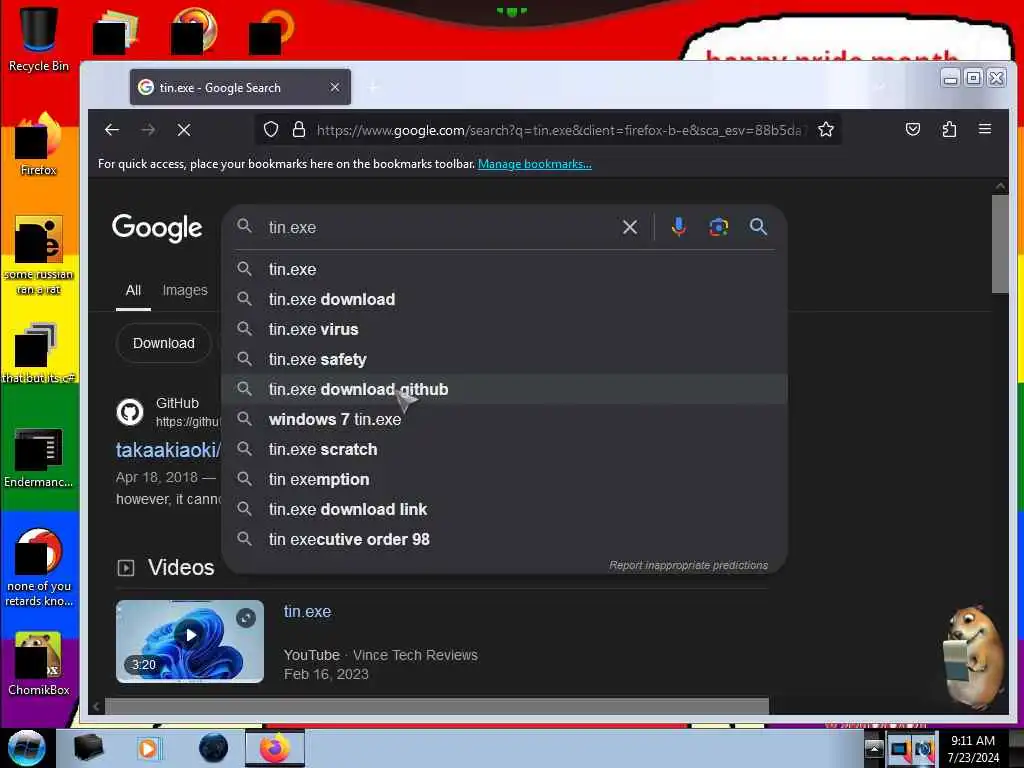Click the padlock site information icon
Screen dimensions: 1024x768
point(299,130)
